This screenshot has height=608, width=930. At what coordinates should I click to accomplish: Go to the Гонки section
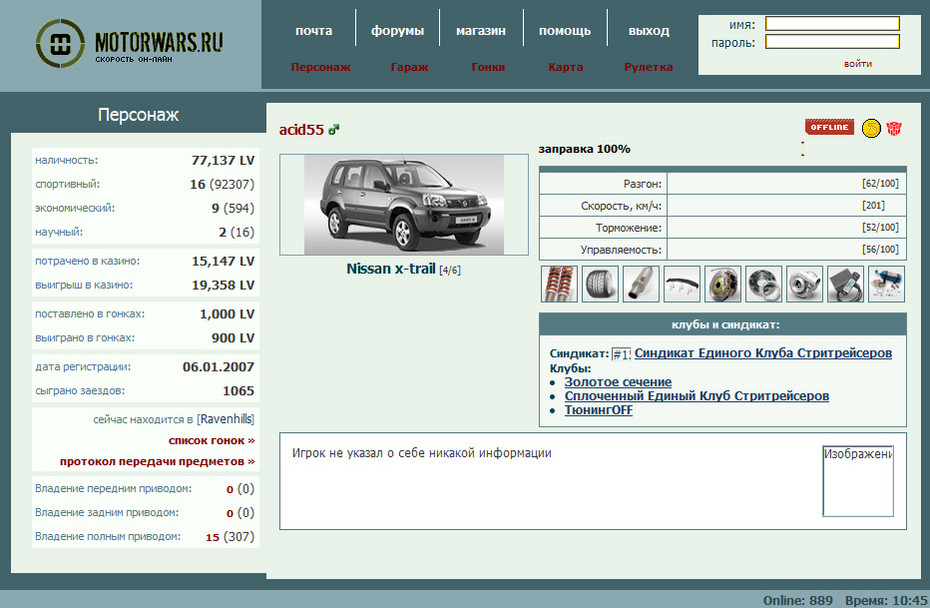click(x=488, y=67)
